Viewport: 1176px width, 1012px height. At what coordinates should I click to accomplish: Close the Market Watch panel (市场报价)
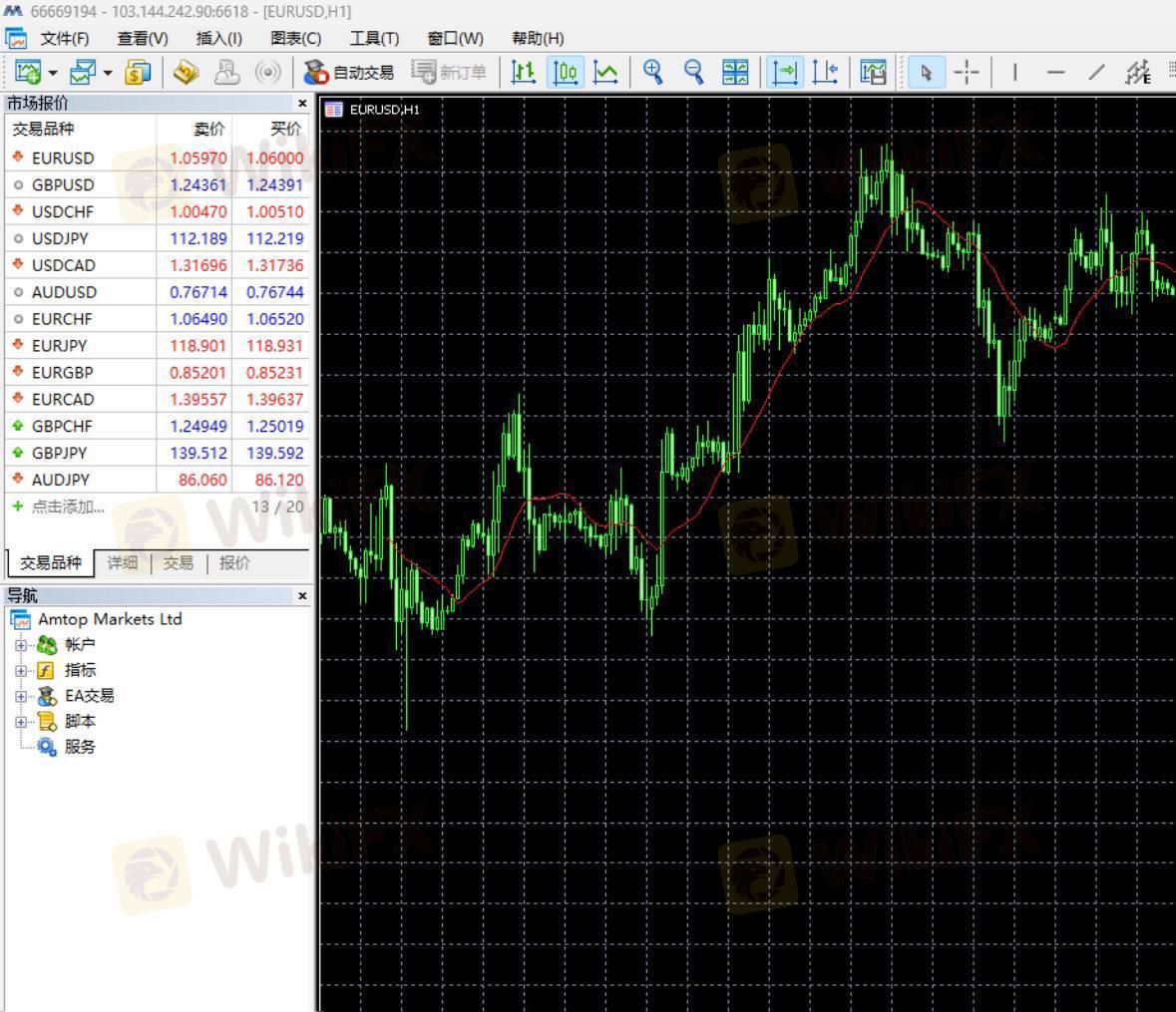click(x=302, y=104)
